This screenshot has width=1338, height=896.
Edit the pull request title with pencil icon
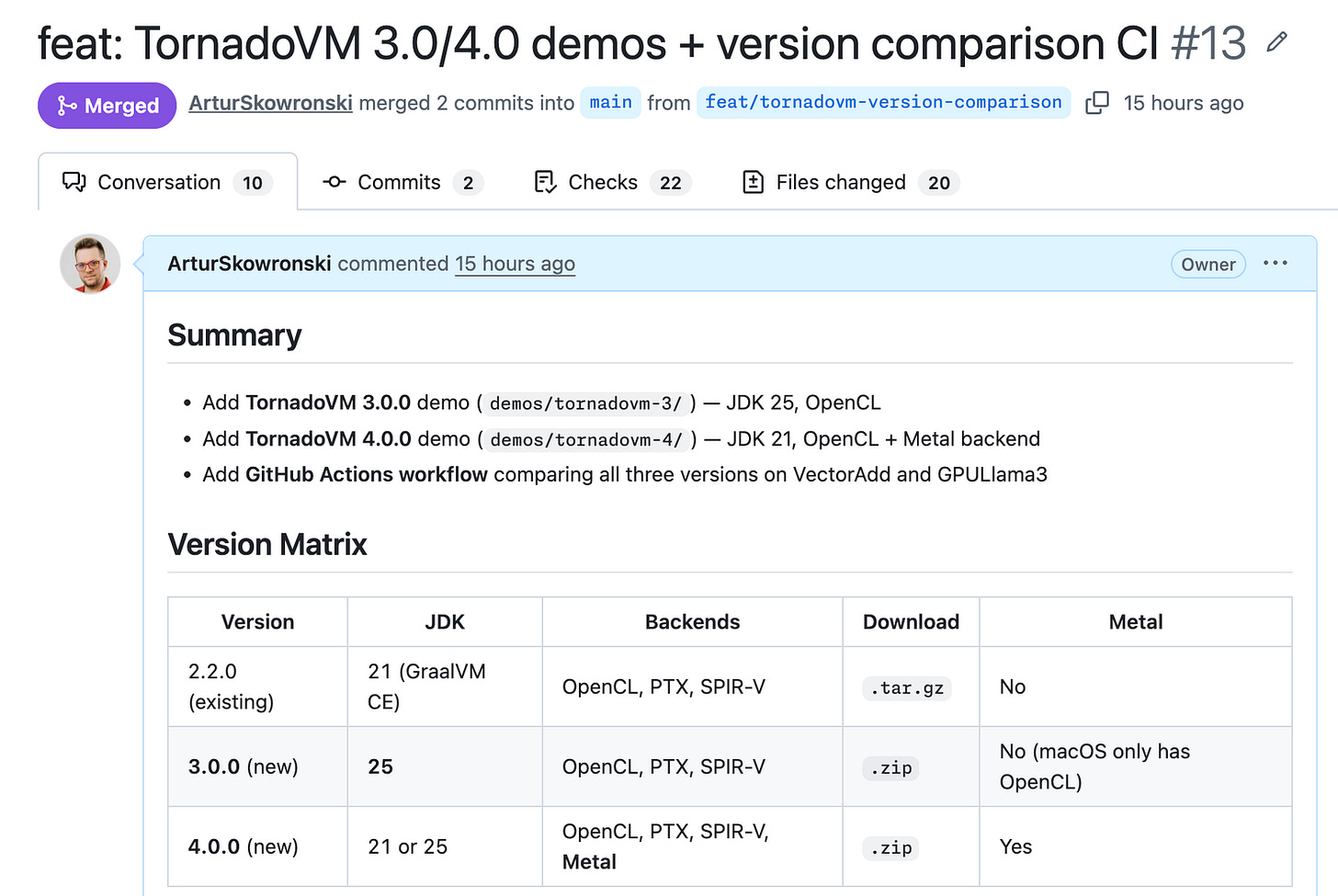tap(1276, 41)
